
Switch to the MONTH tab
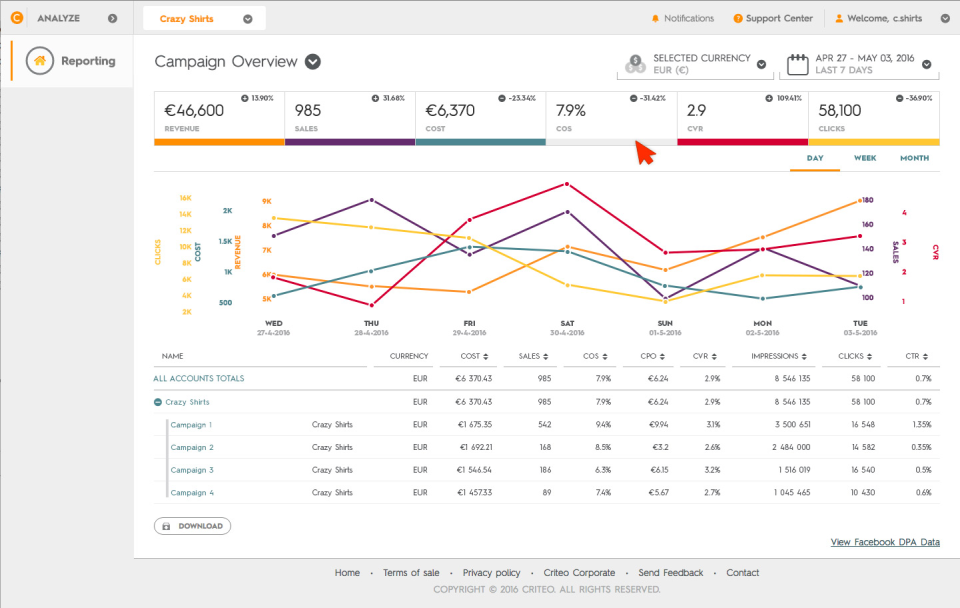[913, 157]
